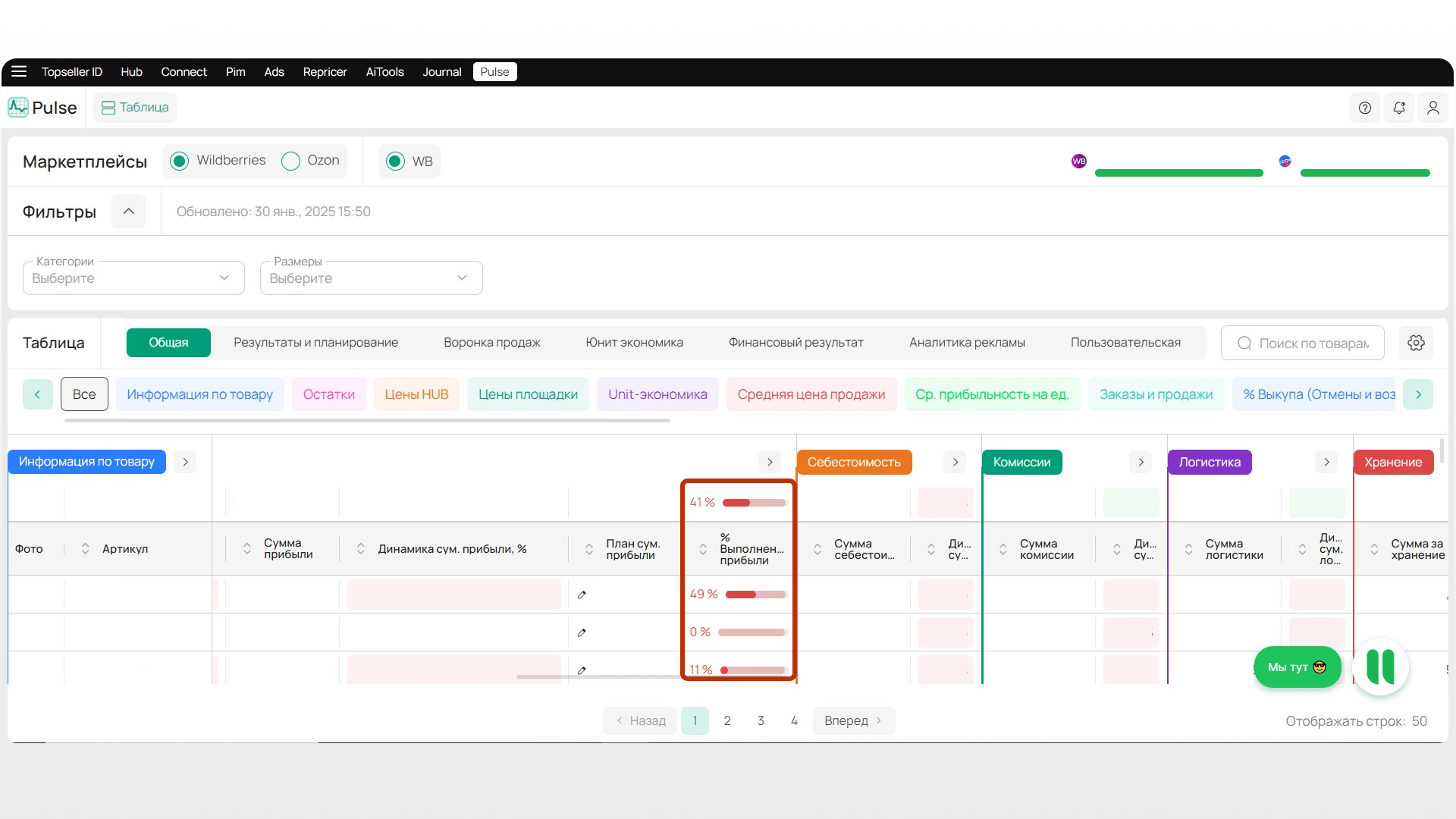Viewport: 1456px width, 819px height.
Task: Select Unit-экономика column chip
Action: (x=657, y=394)
